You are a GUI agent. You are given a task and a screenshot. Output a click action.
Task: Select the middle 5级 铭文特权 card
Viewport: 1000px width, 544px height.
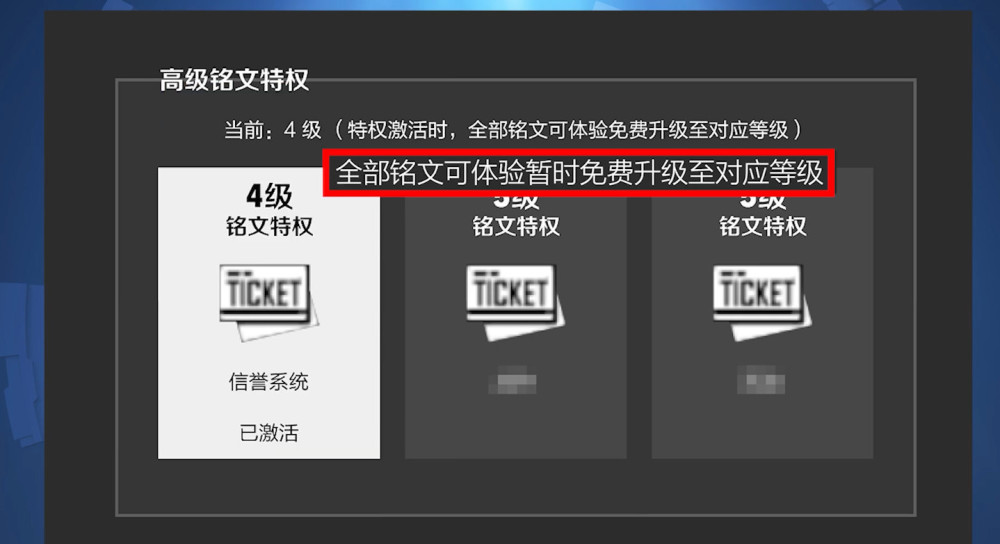515,312
